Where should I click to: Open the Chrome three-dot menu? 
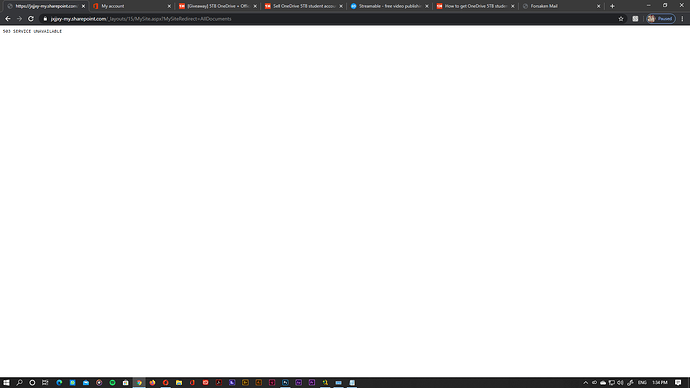682,19
